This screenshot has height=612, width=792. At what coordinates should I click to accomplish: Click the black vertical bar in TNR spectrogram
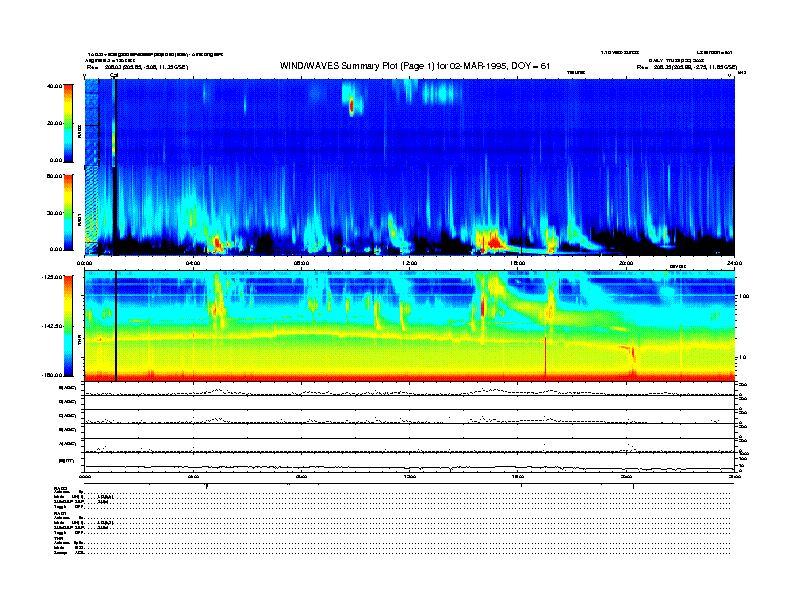click(116, 326)
